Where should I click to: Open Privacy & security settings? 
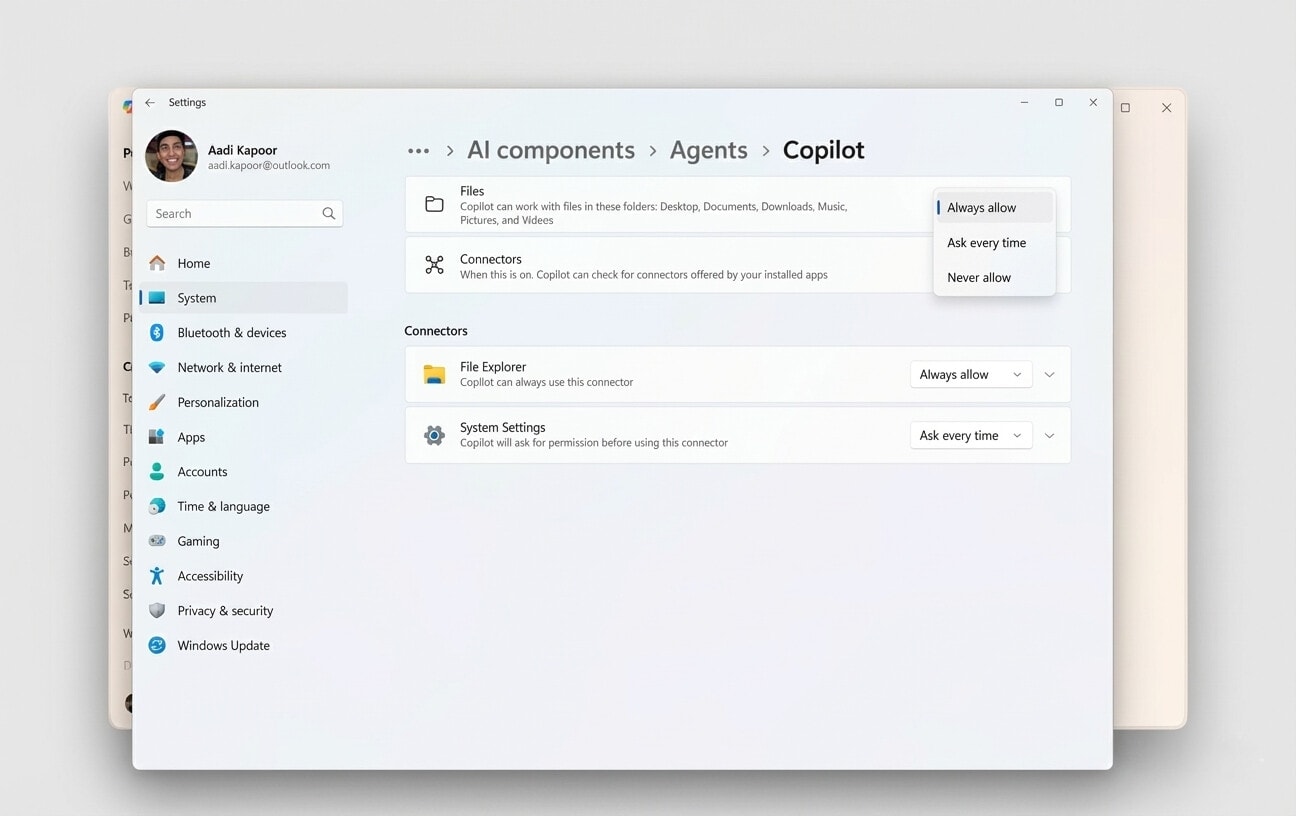point(225,610)
